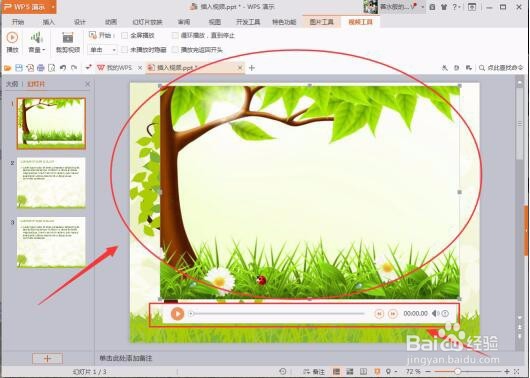The width and height of the screenshot is (530, 378).
Task: Click the video step forward button
Action: (x=393, y=314)
